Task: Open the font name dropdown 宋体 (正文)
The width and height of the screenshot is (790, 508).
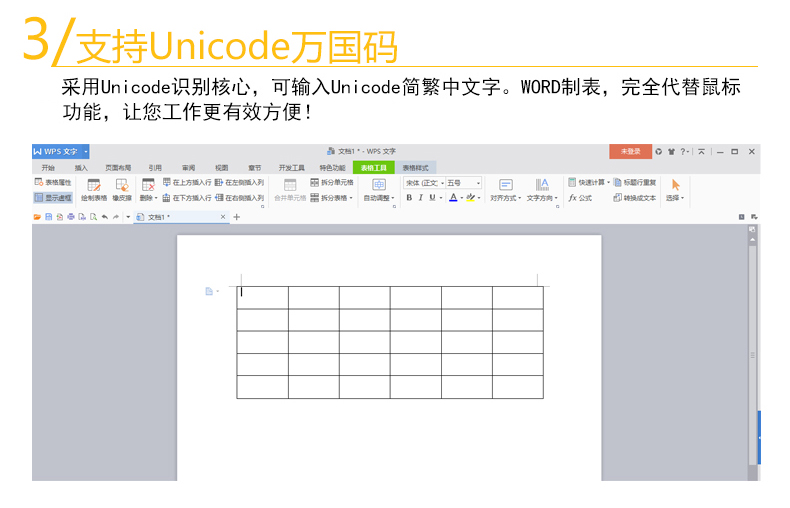Action: coord(423,183)
